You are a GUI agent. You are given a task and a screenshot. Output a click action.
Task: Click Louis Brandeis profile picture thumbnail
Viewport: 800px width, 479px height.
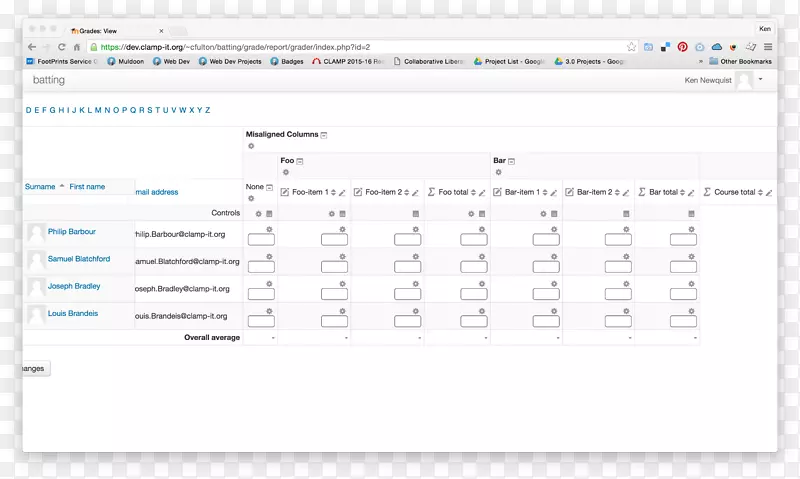coord(36,314)
